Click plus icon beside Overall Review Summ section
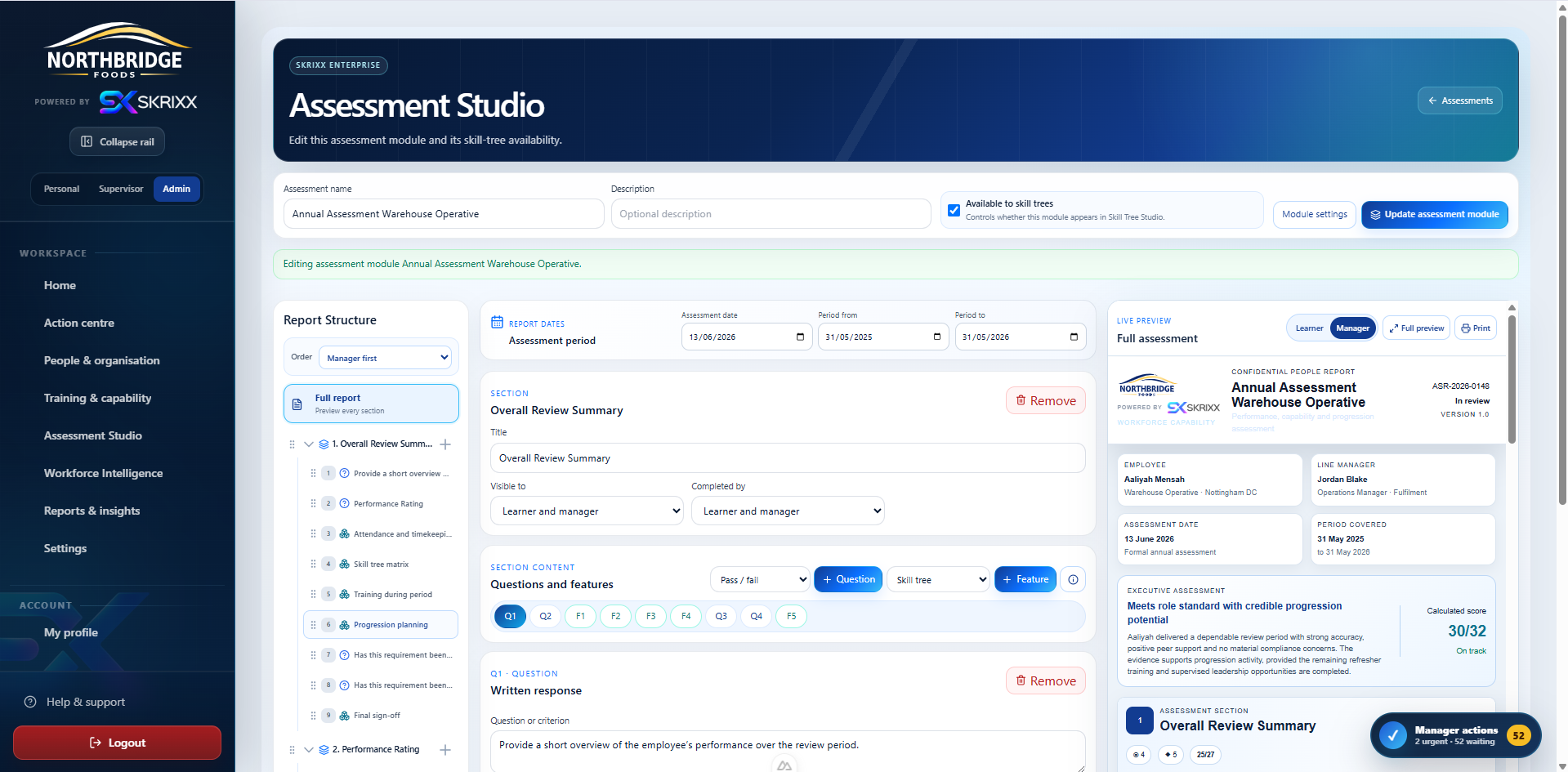Screen dimensions: 1568x772 coord(445,444)
